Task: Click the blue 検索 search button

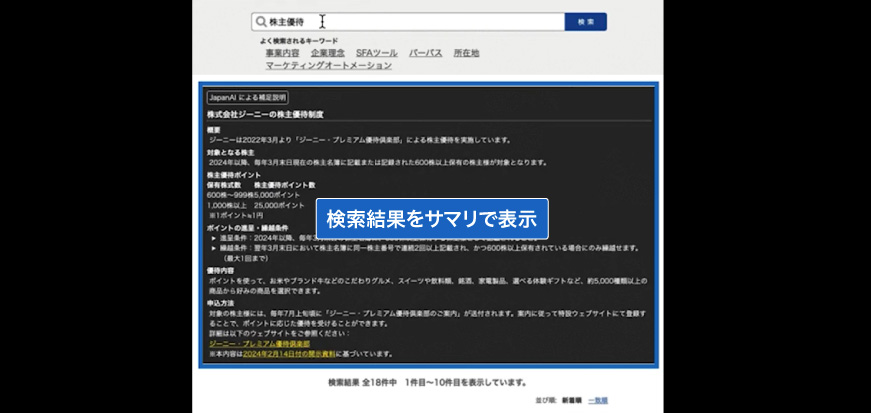Action: pyautogui.click(x=585, y=22)
